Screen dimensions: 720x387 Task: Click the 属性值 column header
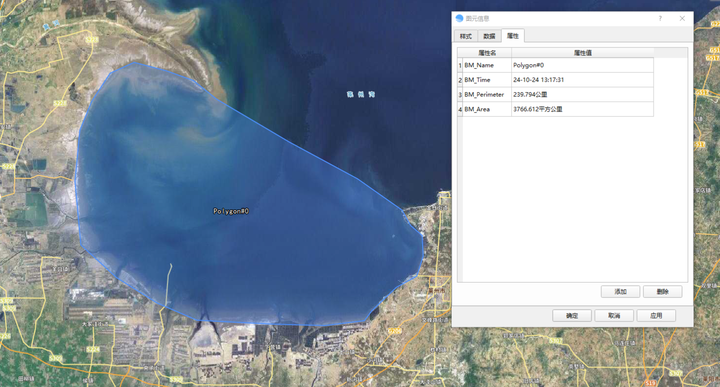click(582, 53)
